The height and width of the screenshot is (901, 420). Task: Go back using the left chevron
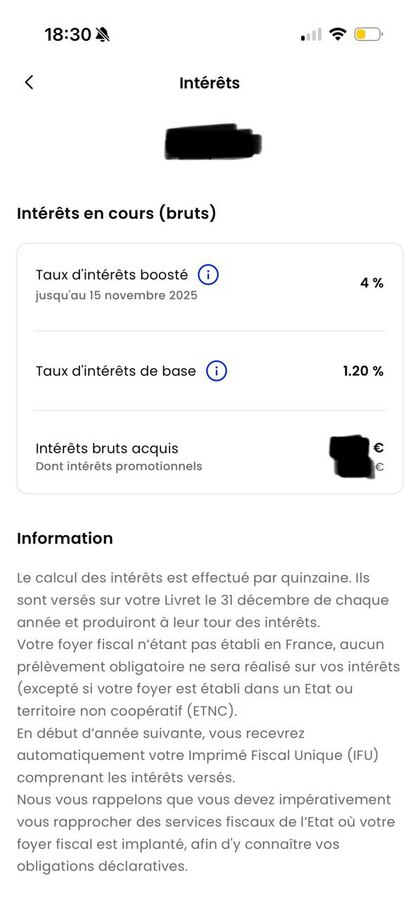click(29, 82)
